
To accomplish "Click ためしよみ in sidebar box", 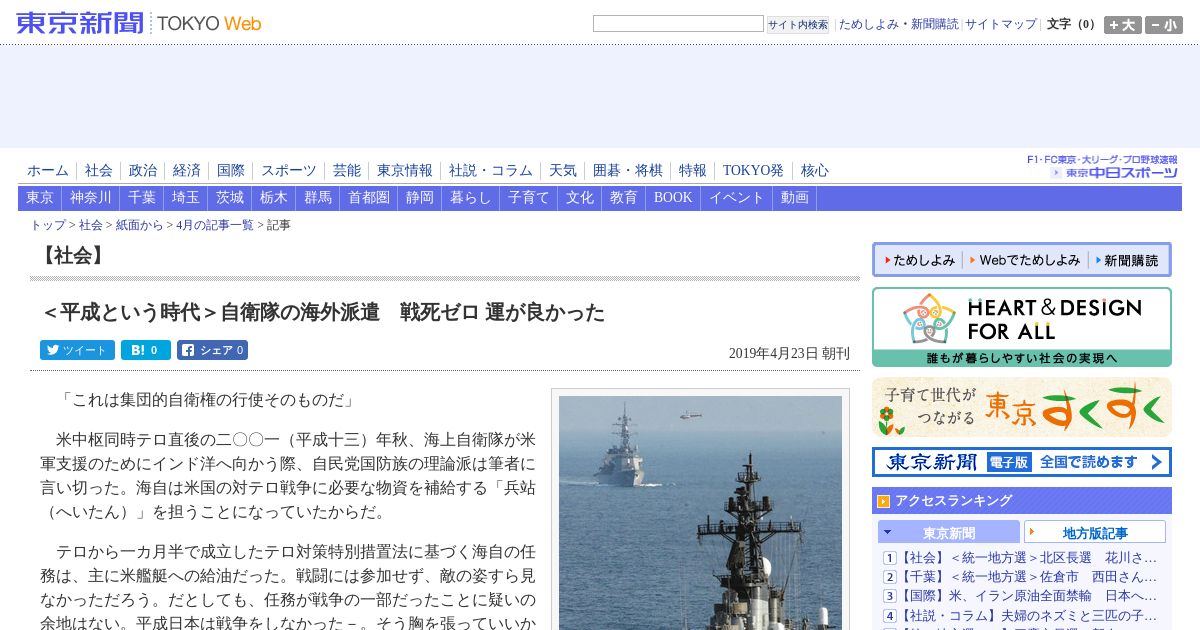I will coord(918,260).
